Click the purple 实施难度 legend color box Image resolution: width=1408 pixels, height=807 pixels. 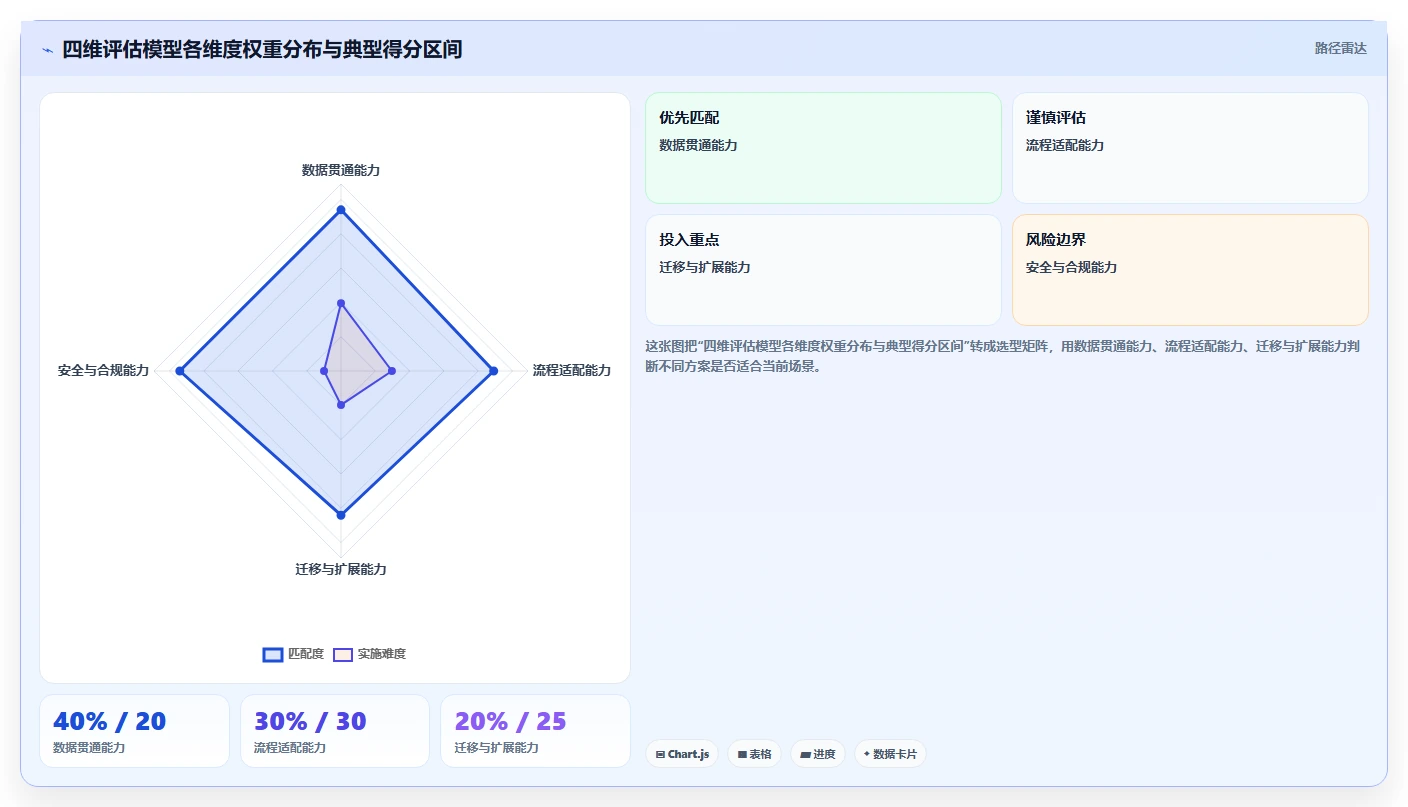click(343, 654)
